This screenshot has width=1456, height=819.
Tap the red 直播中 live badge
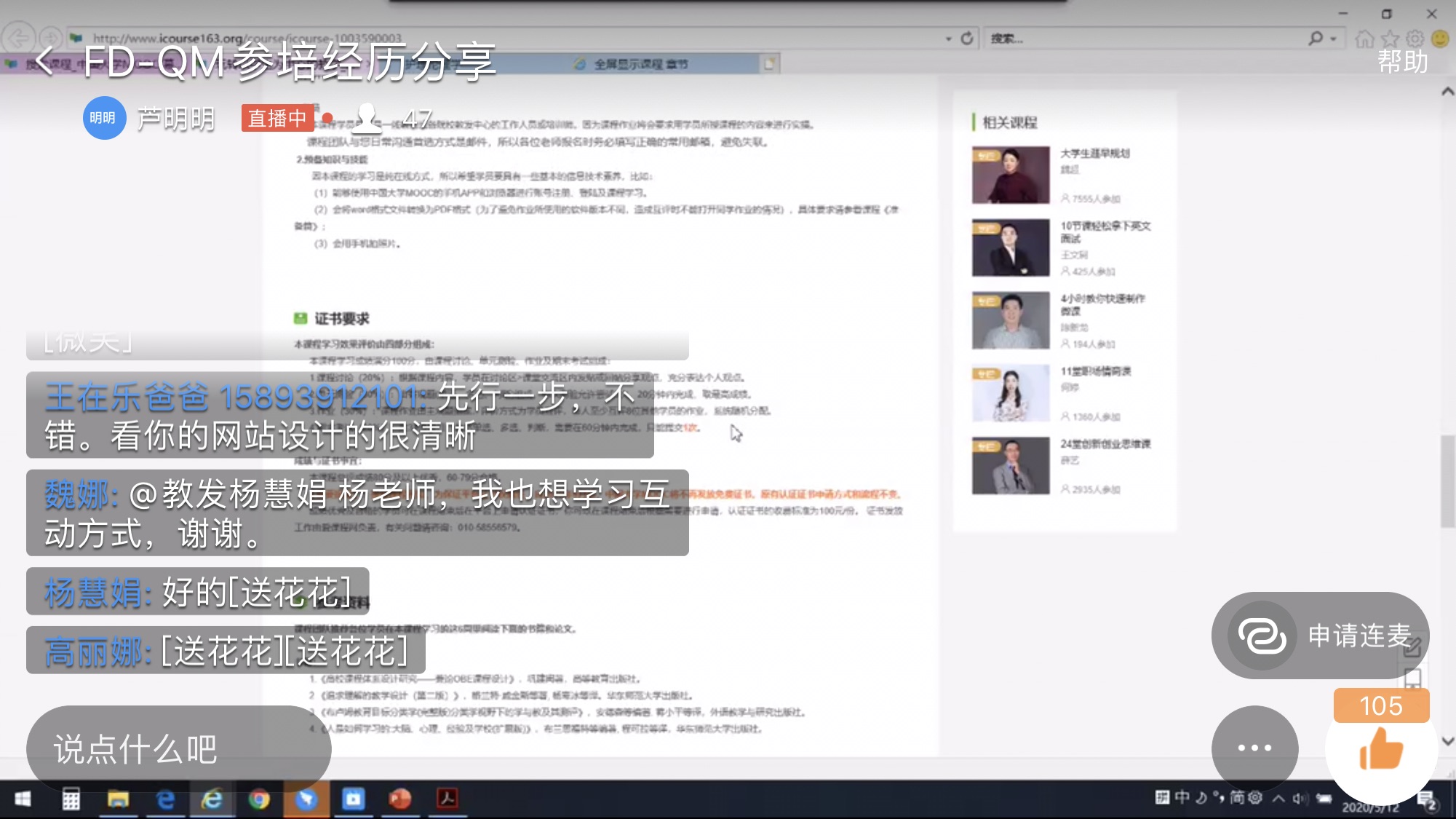coord(278,118)
